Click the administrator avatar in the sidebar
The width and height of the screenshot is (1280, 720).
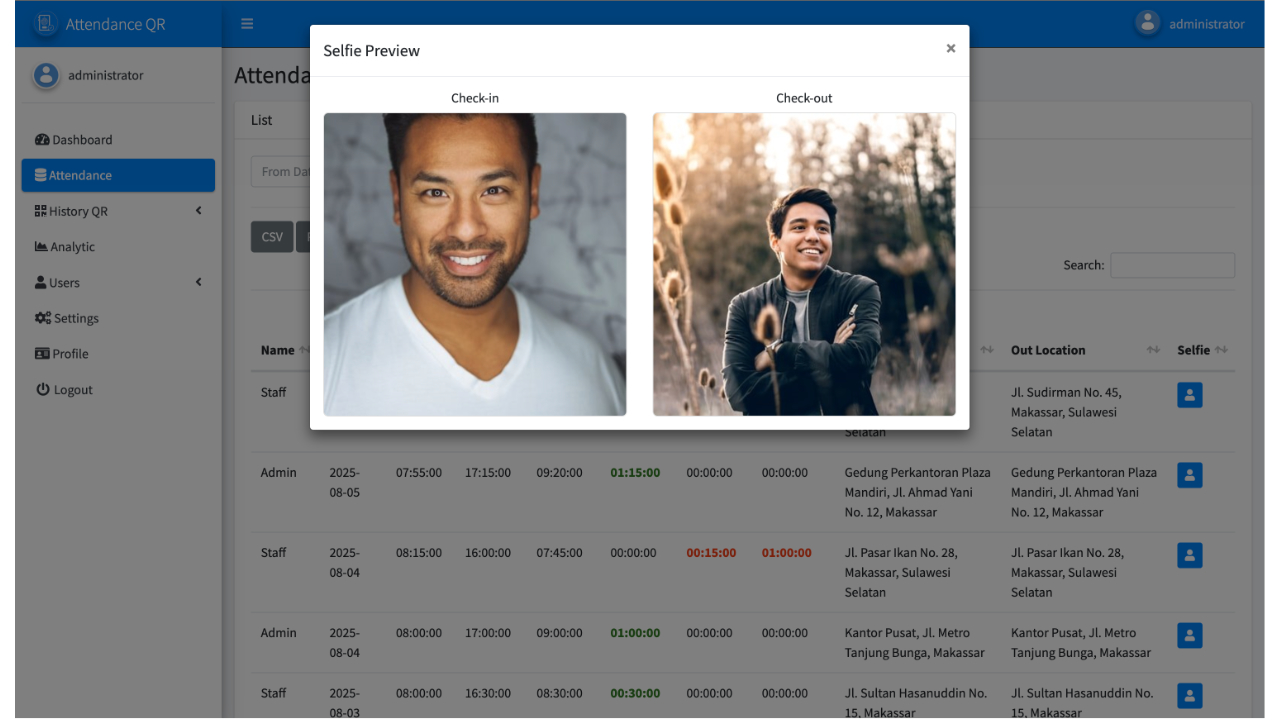[x=46, y=75]
